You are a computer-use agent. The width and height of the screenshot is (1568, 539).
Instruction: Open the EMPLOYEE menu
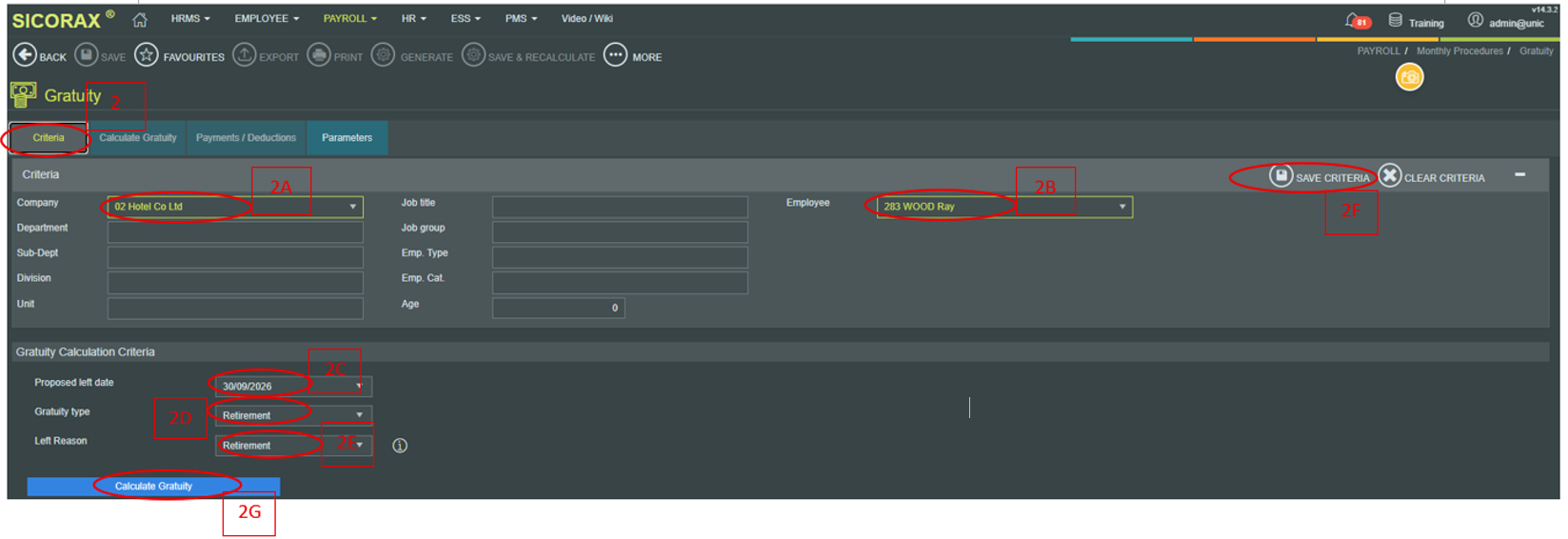tap(267, 18)
